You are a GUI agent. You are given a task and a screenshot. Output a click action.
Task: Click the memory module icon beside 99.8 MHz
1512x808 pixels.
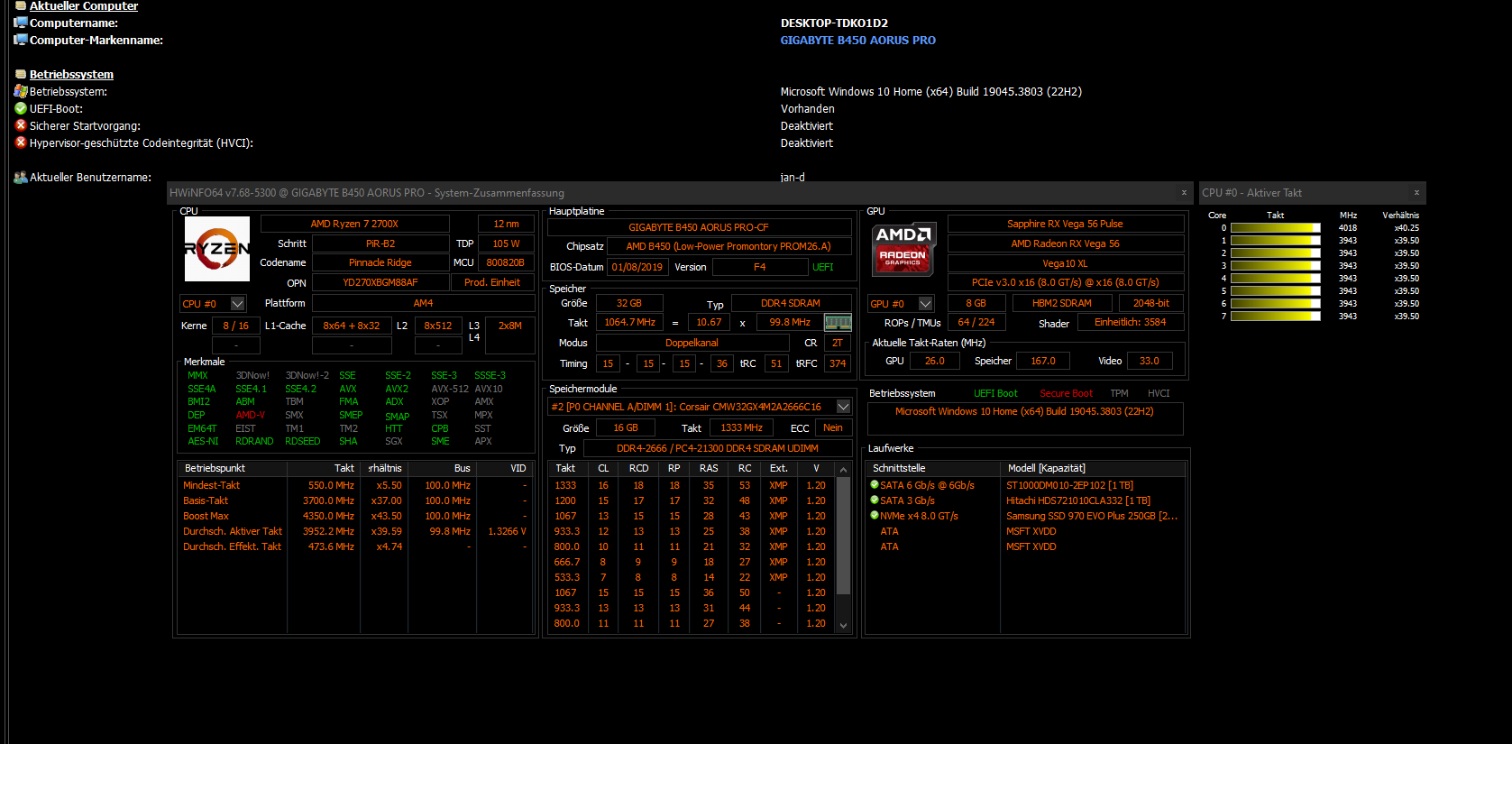pyautogui.click(x=838, y=322)
